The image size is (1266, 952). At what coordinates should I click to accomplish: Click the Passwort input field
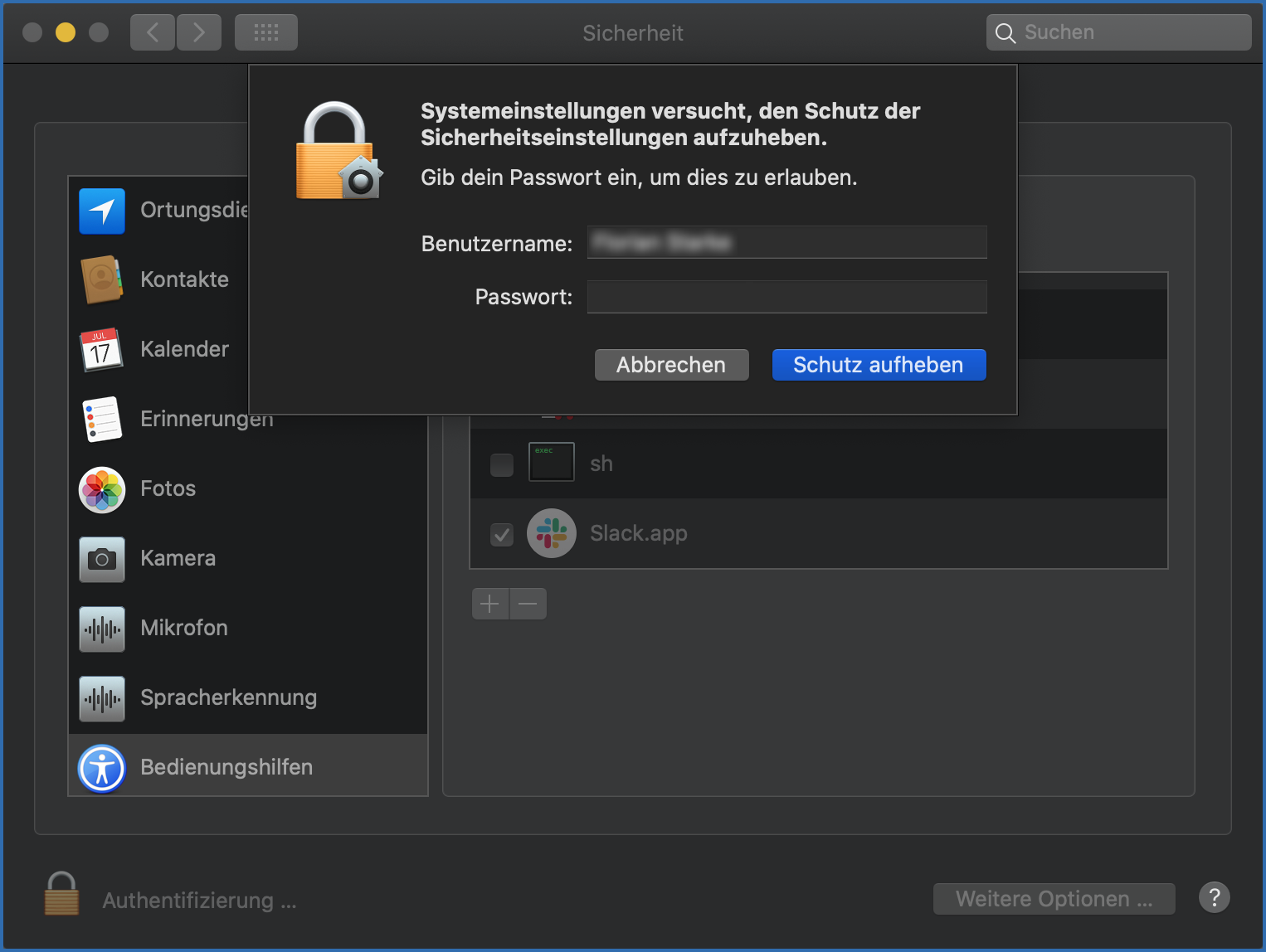point(786,296)
